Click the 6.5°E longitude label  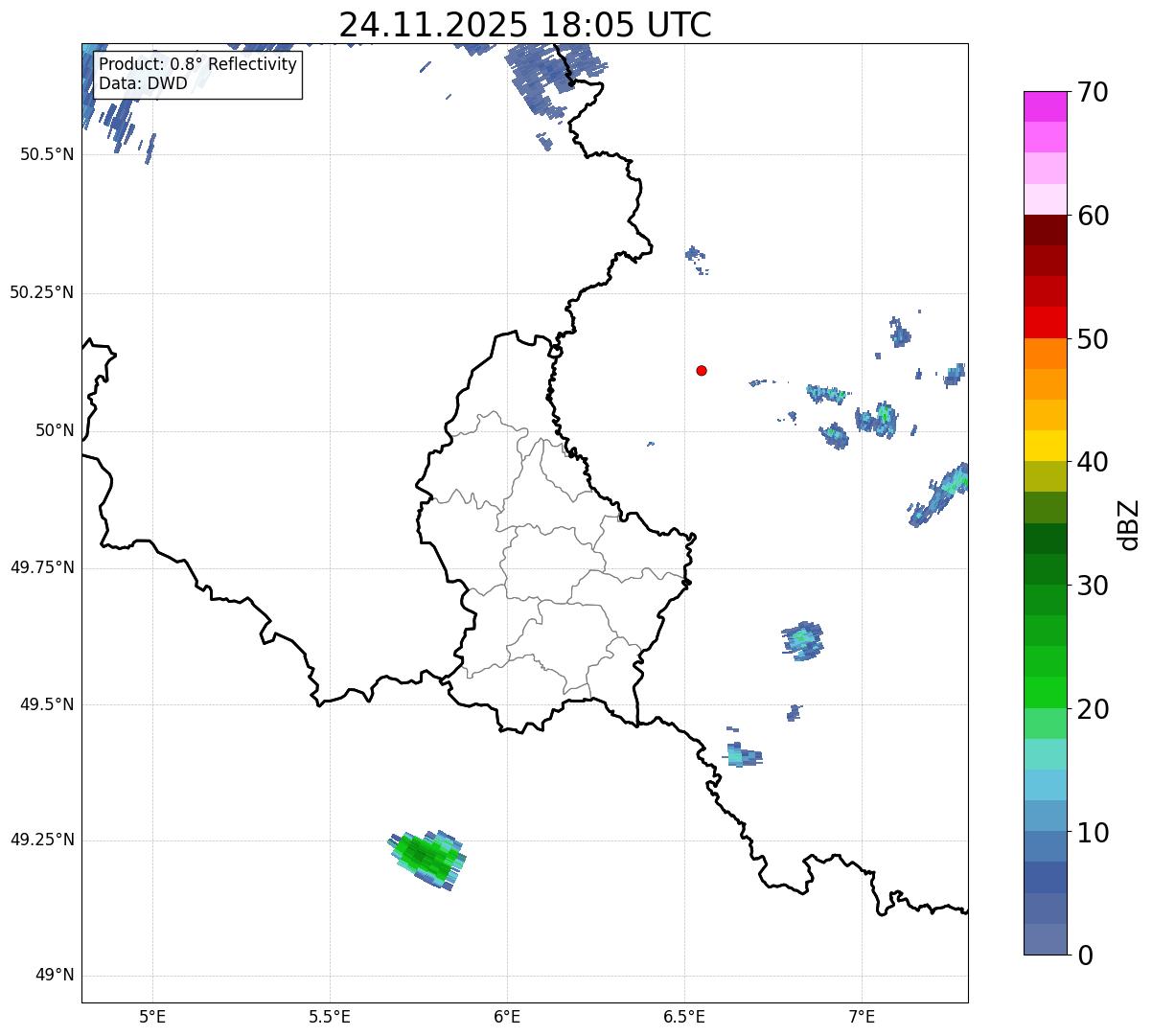coord(684,1016)
